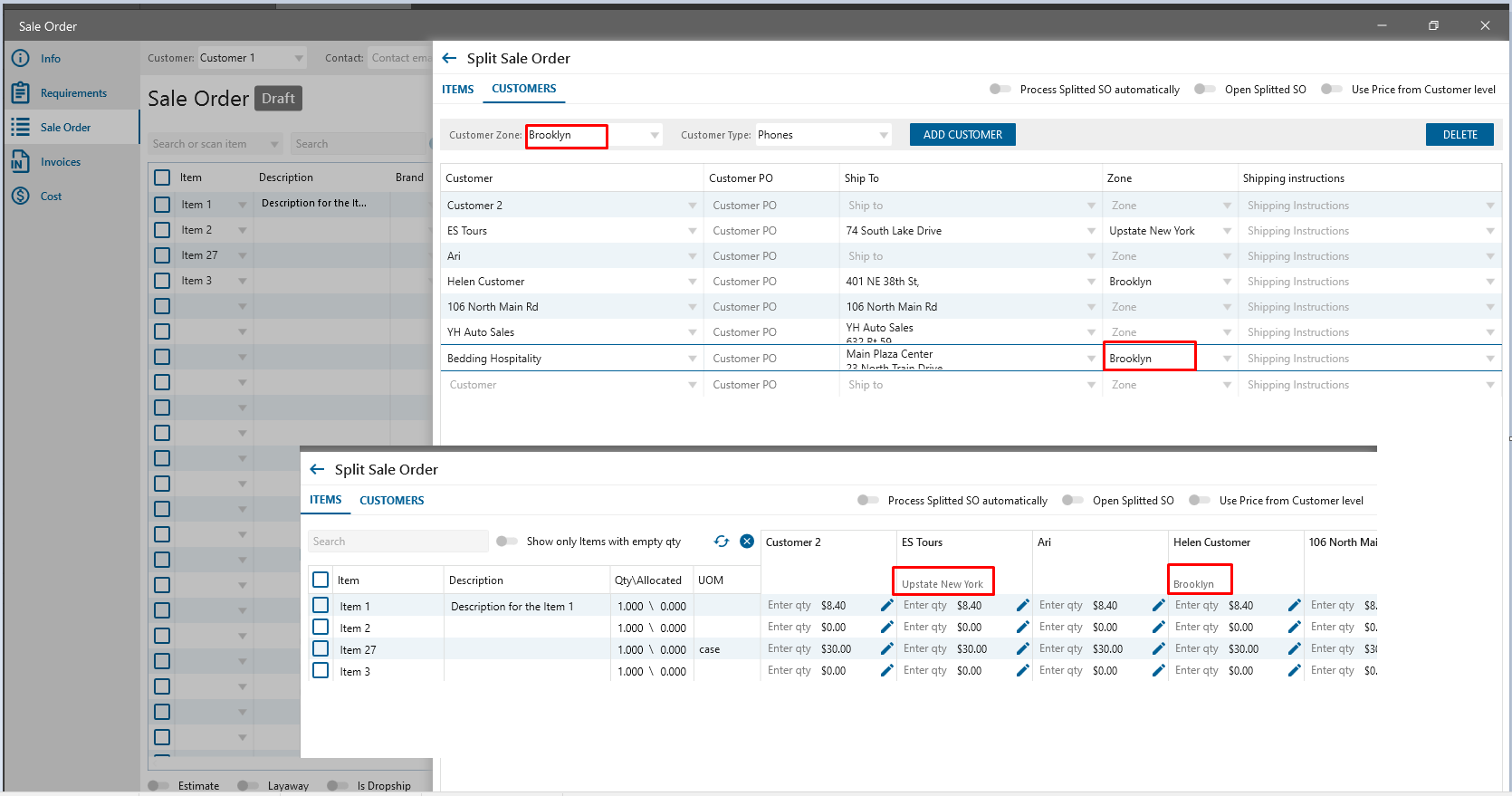Image resolution: width=1512 pixels, height=796 pixels.
Task: Click the Invoices icon in sidebar
Action: [20, 162]
